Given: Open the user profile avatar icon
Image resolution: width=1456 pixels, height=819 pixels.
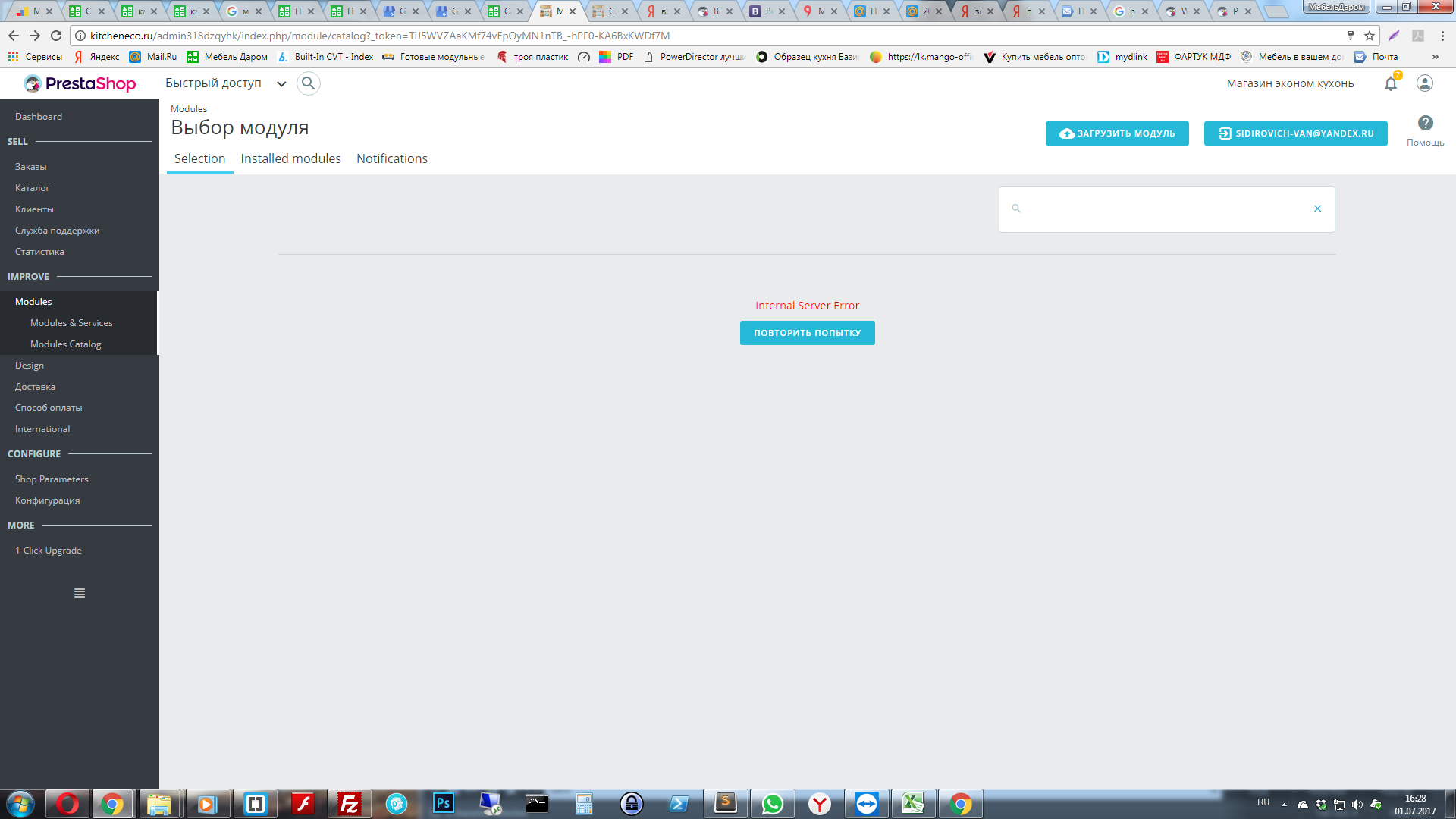Looking at the screenshot, I should click(x=1425, y=83).
